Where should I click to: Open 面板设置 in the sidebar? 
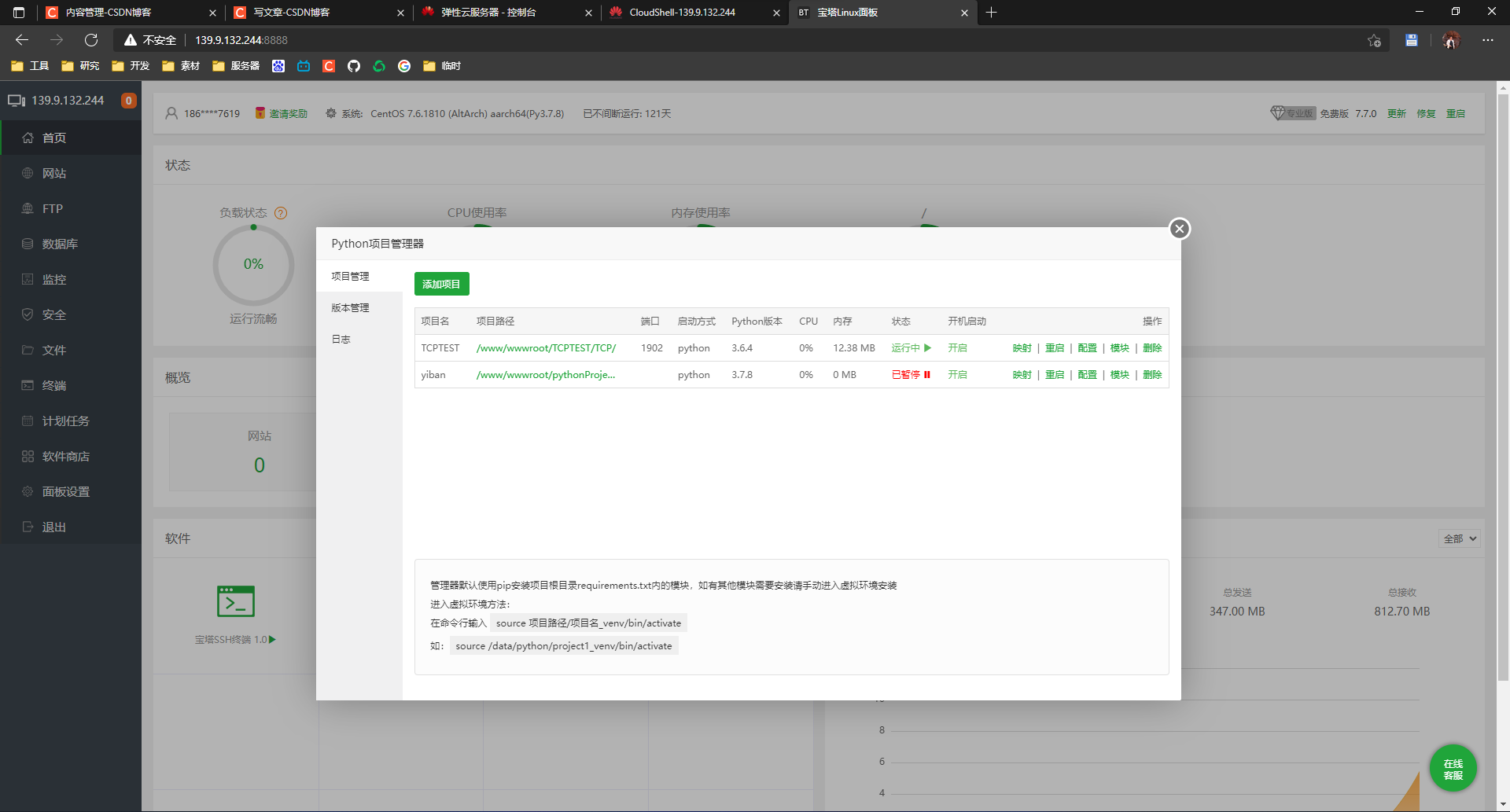71,491
